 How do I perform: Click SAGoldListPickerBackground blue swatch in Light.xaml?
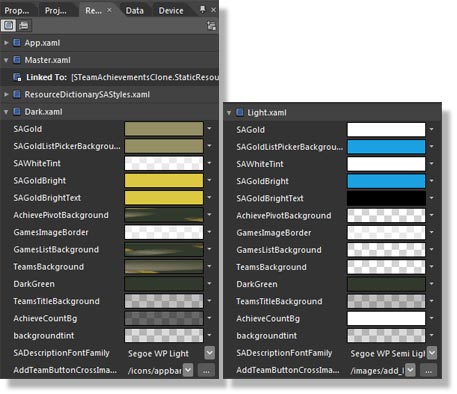(x=386, y=147)
